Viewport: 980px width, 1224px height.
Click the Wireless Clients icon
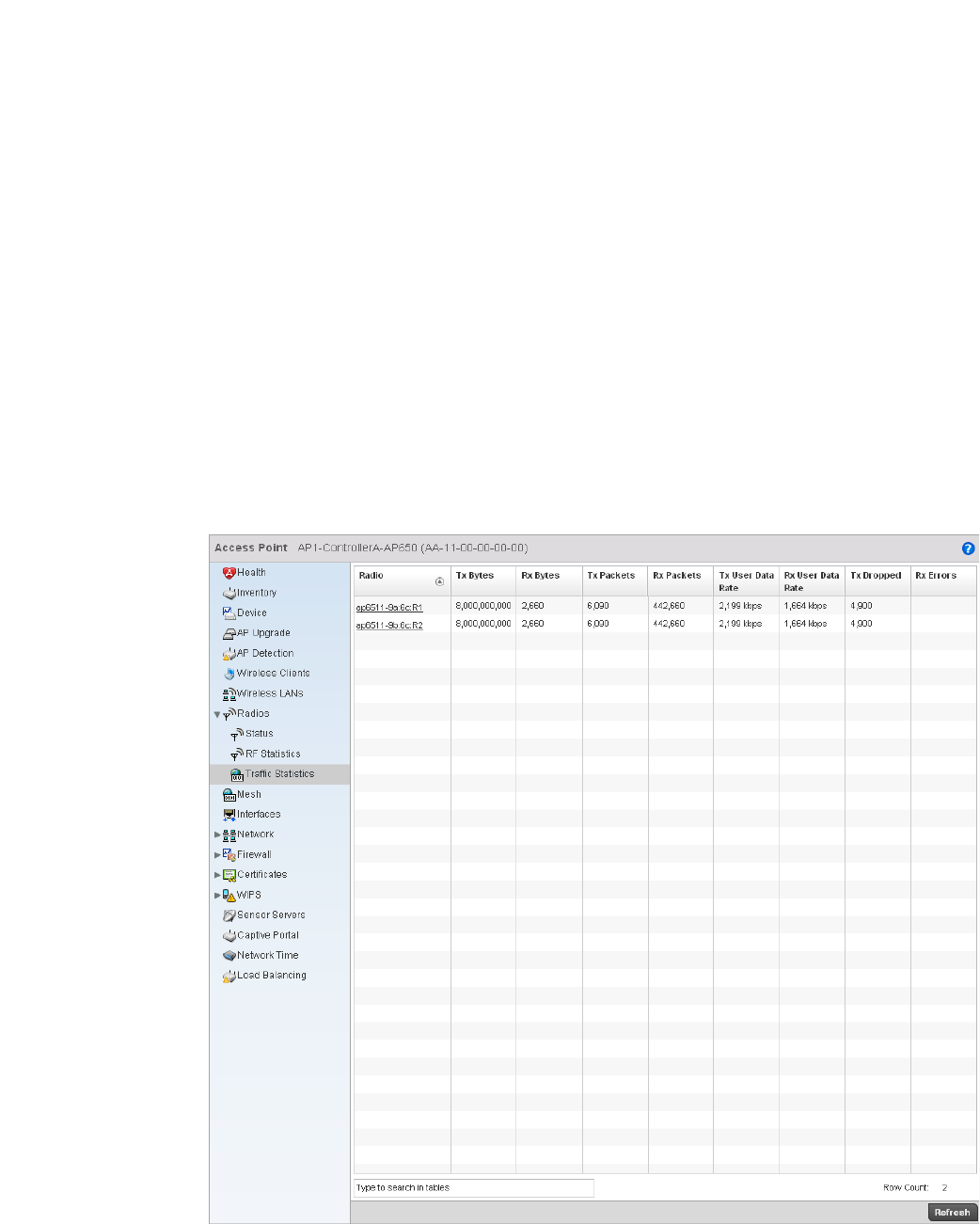pyautogui.click(x=229, y=674)
